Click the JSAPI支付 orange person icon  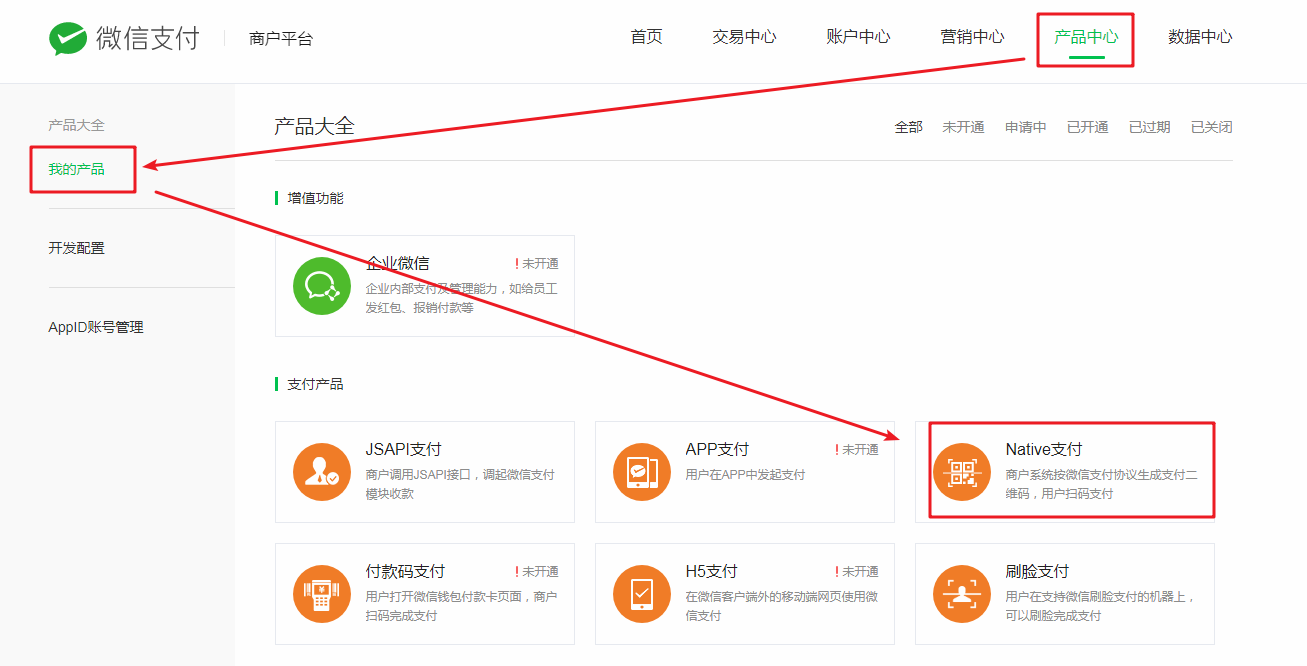(x=322, y=472)
